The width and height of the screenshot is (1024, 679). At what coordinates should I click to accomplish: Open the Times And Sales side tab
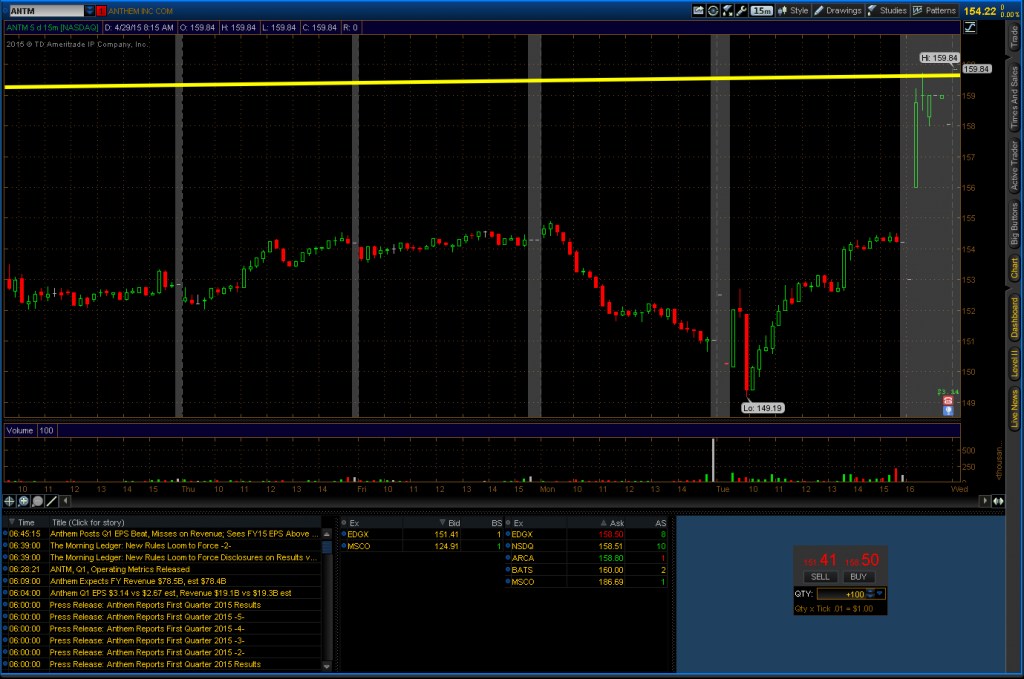coord(1015,97)
